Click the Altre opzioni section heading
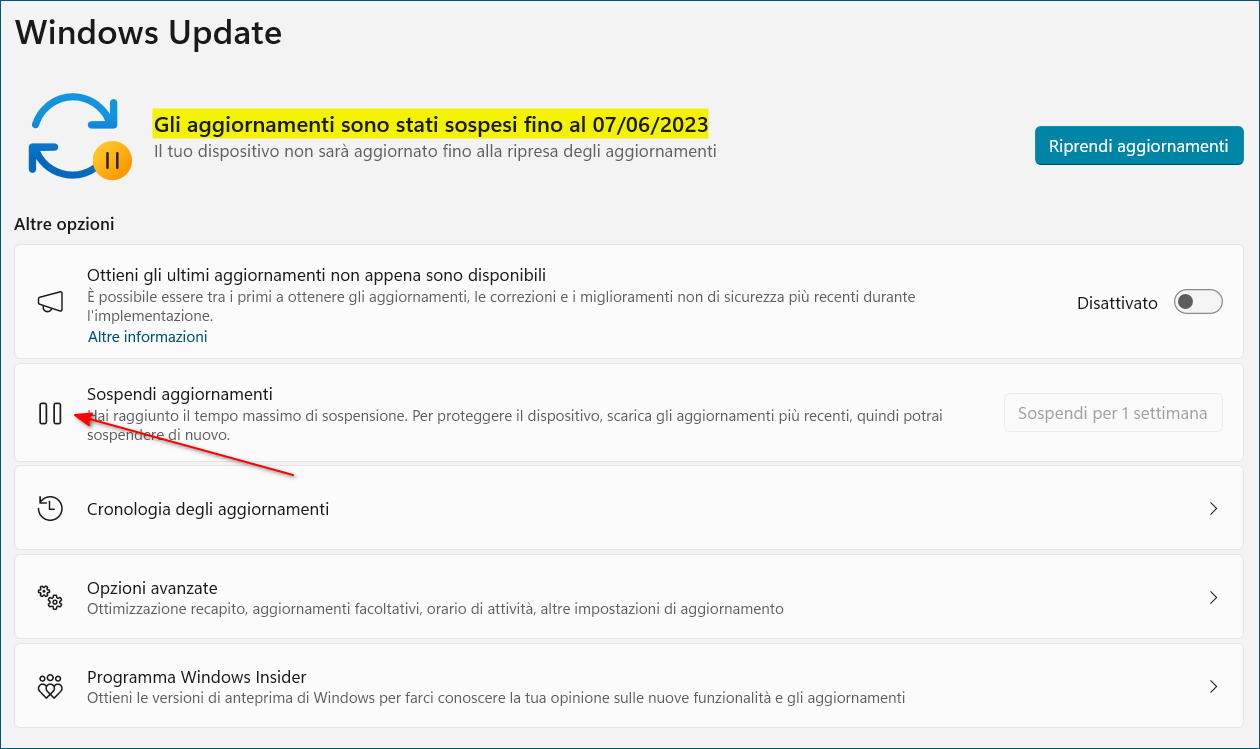The width and height of the screenshot is (1260, 749). pyautogui.click(x=64, y=224)
